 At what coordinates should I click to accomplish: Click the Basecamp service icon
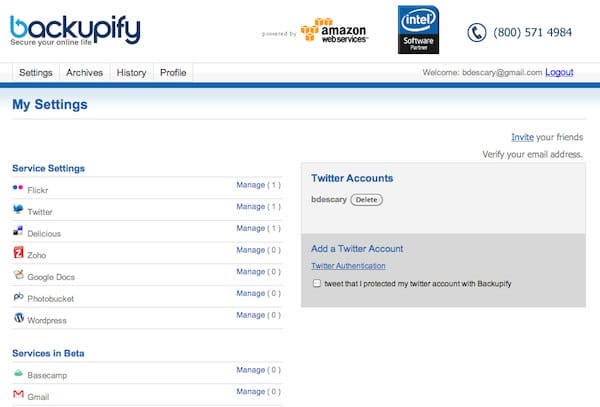pyautogui.click(x=18, y=373)
